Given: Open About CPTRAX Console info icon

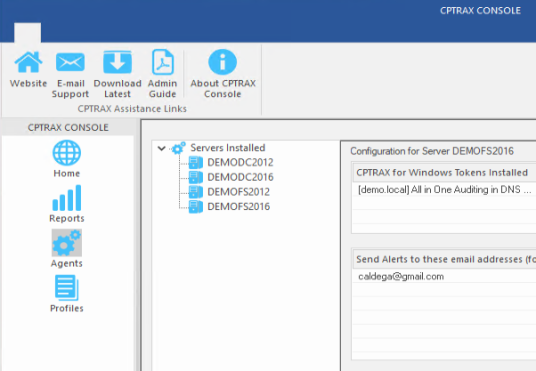Looking at the screenshot, I should (x=223, y=62).
